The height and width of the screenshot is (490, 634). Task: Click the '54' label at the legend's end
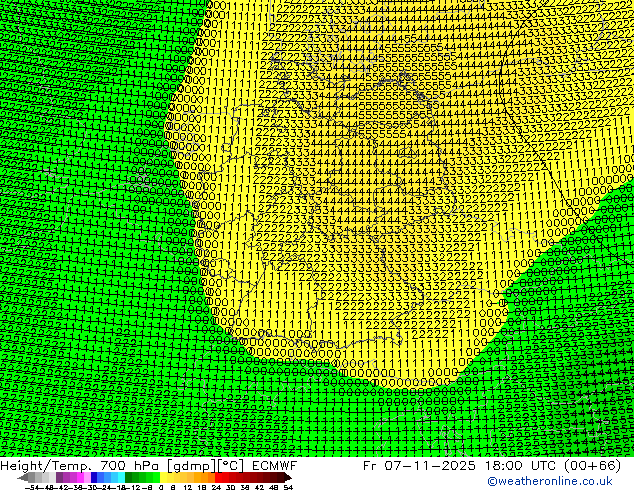(287, 487)
